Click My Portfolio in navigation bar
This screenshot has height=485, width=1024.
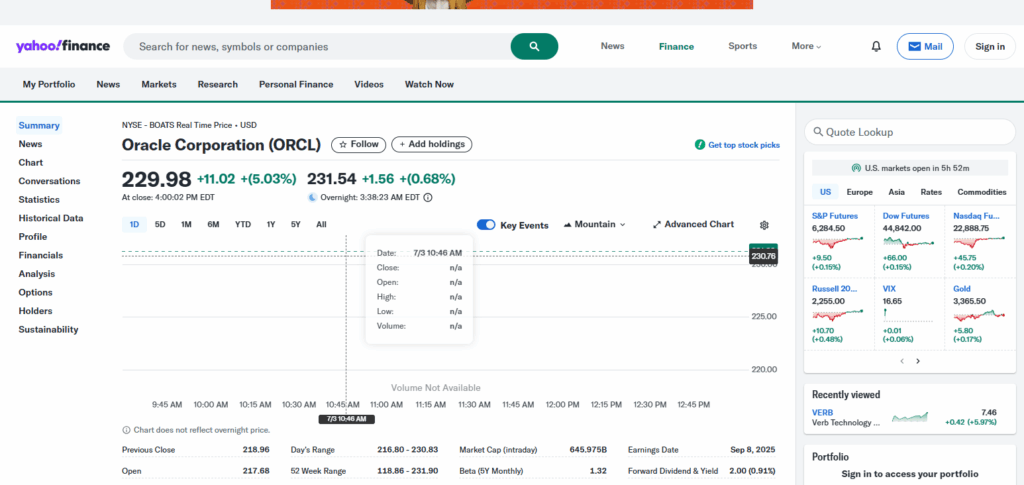pos(49,84)
